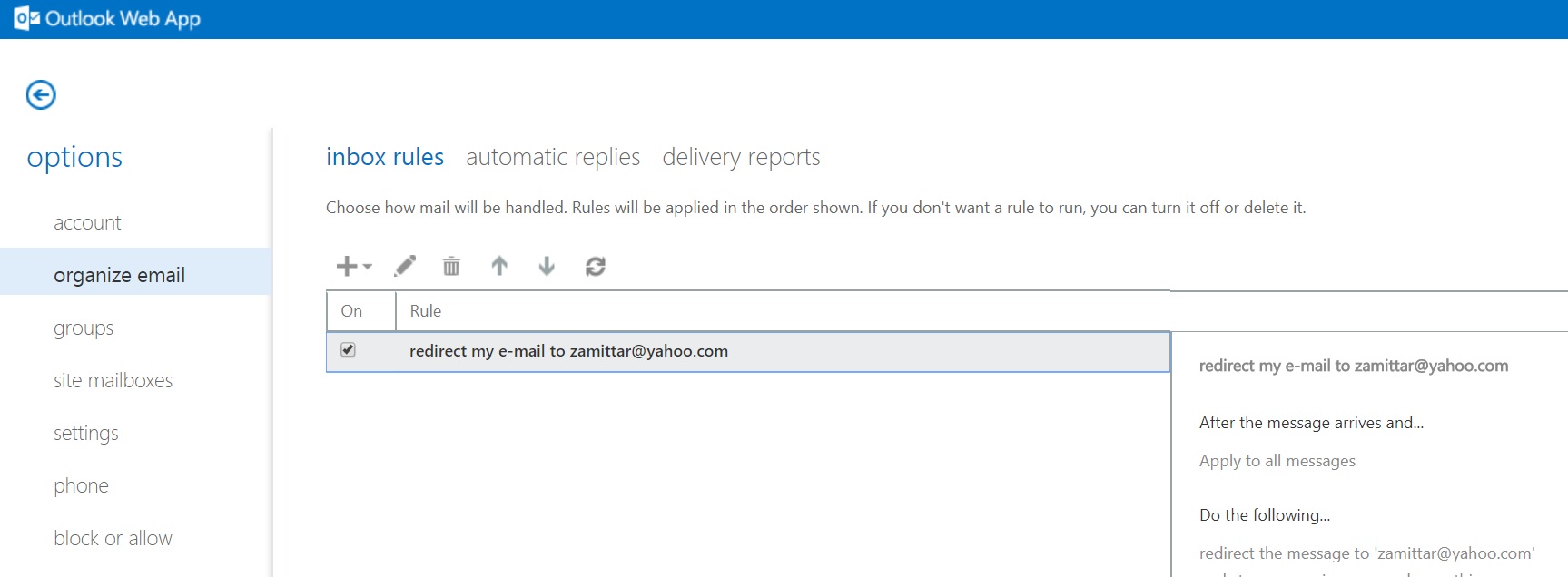Image resolution: width=1568 pixels, height=577 pixels.
Task: Select the redirect to zamittar@yahoo.com rule row
Action: click(568, 351)
